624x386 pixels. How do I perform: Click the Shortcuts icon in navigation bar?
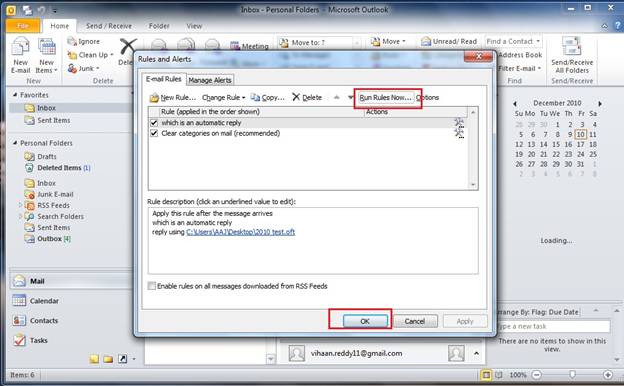(123, 359)
